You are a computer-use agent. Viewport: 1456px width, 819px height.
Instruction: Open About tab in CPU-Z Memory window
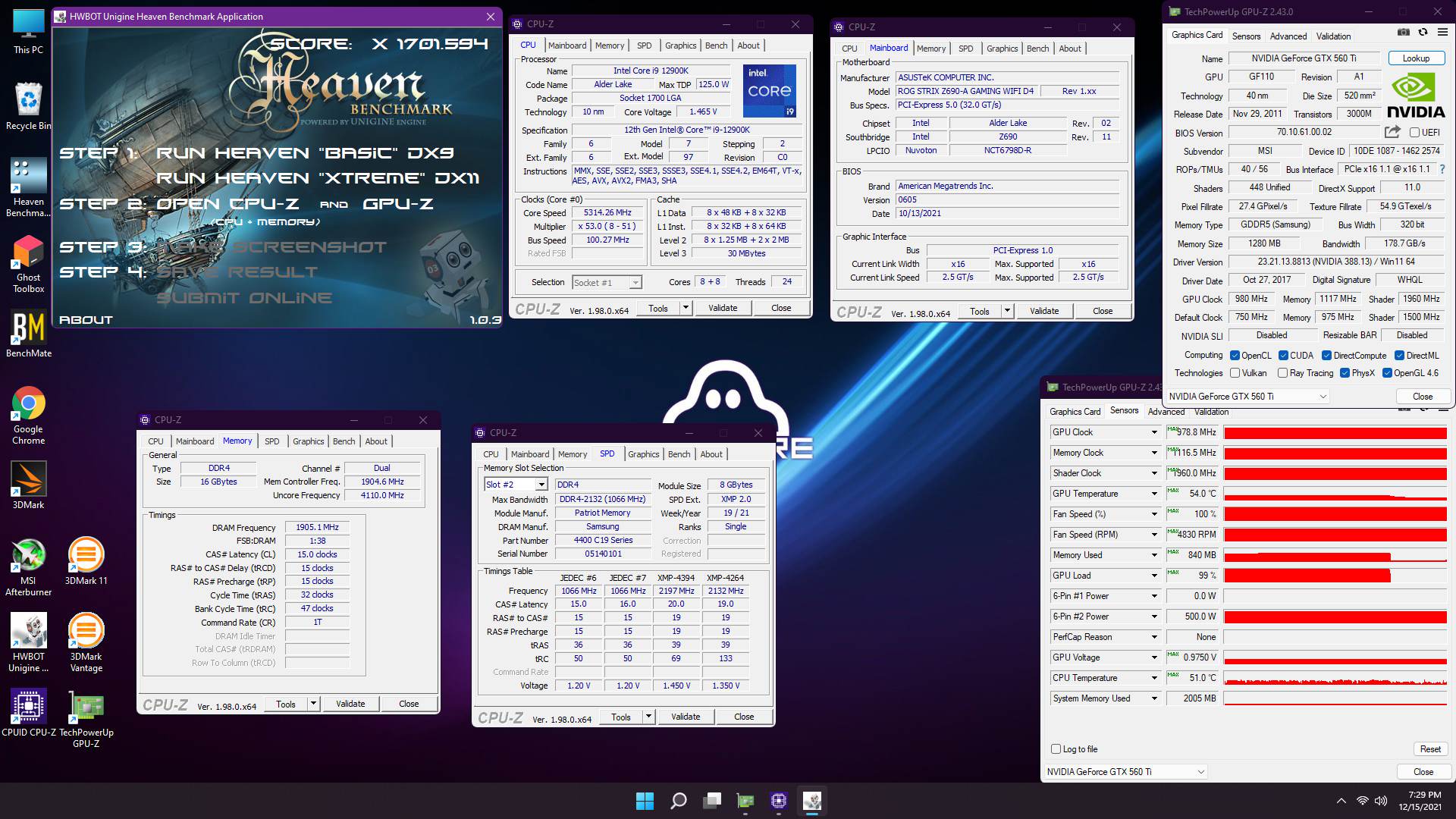(x=376, y=441)
